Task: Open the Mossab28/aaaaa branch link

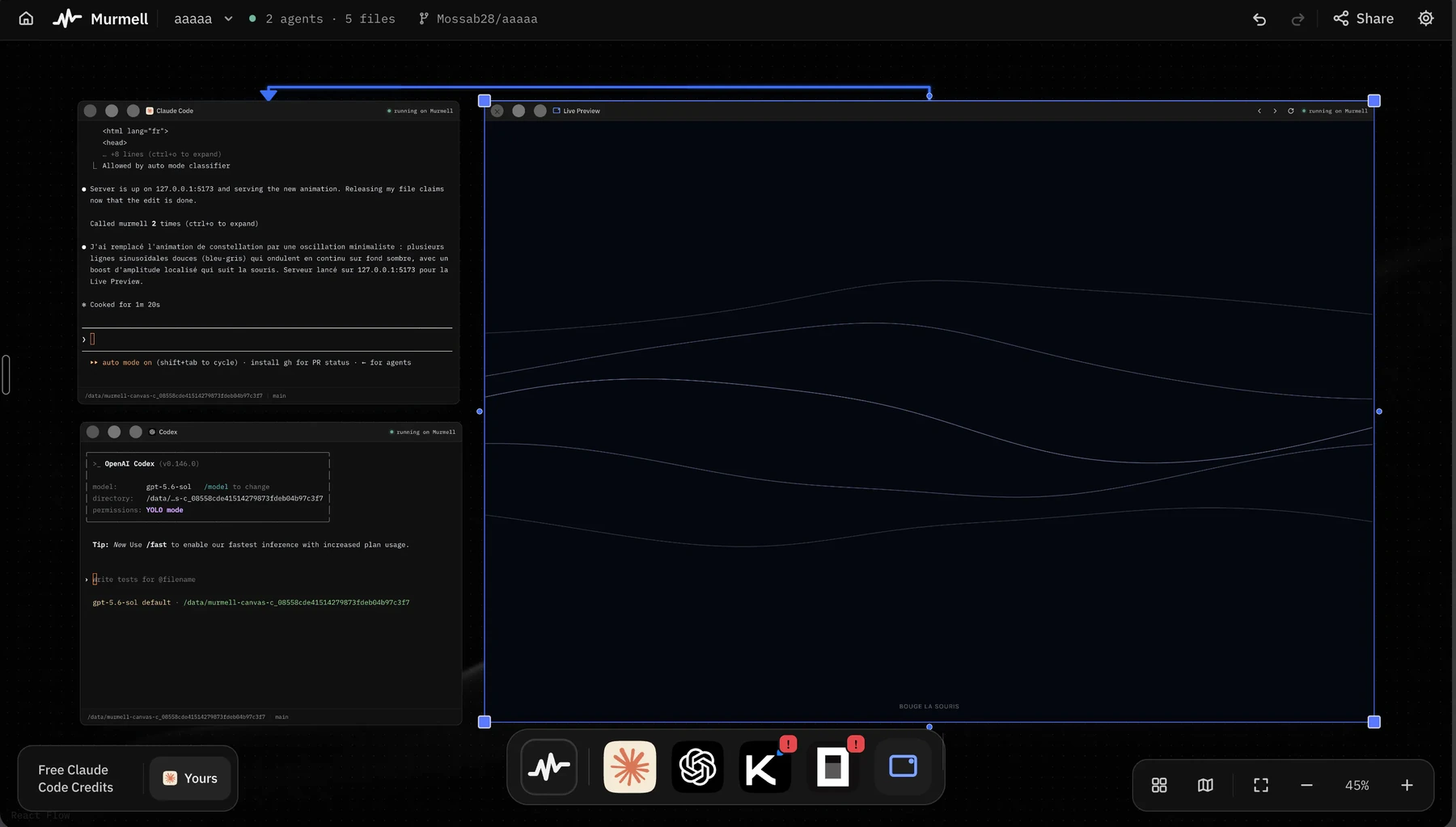Action: pos(478,19)
